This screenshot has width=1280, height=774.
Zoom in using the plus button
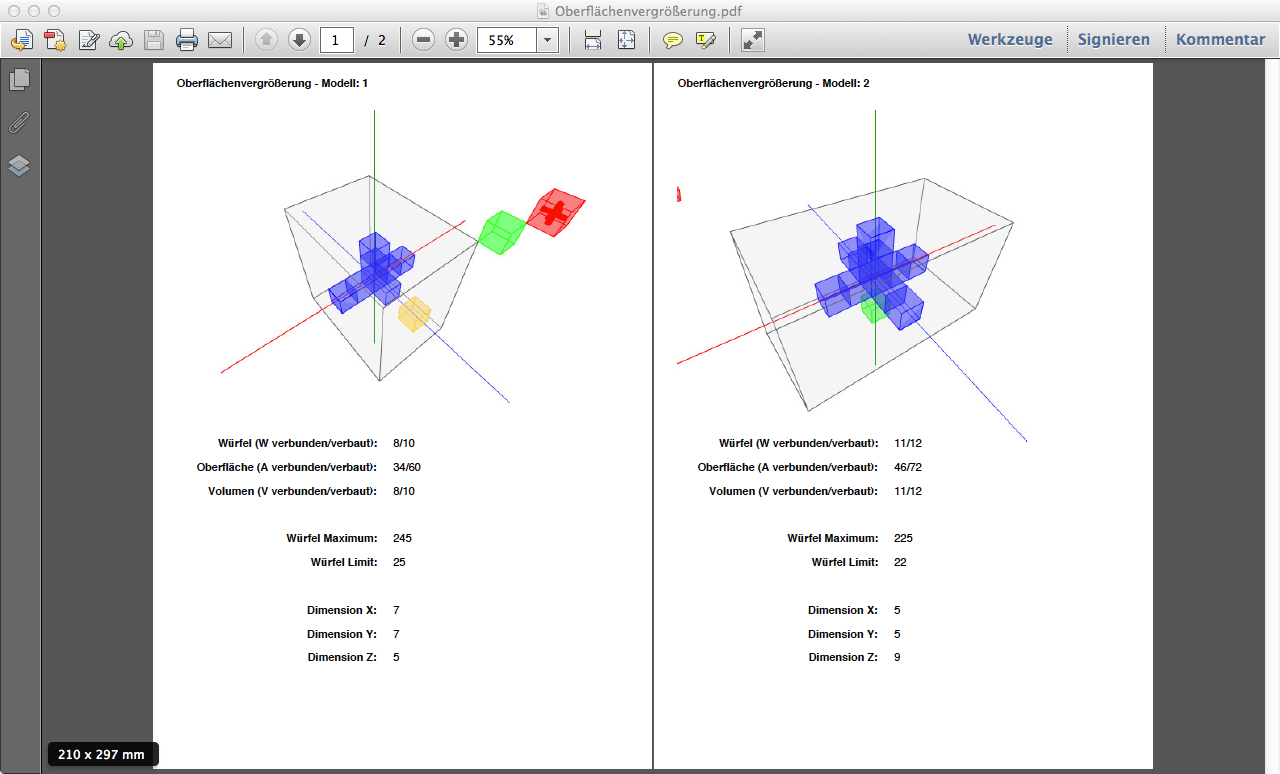click(x=457, y=40)
